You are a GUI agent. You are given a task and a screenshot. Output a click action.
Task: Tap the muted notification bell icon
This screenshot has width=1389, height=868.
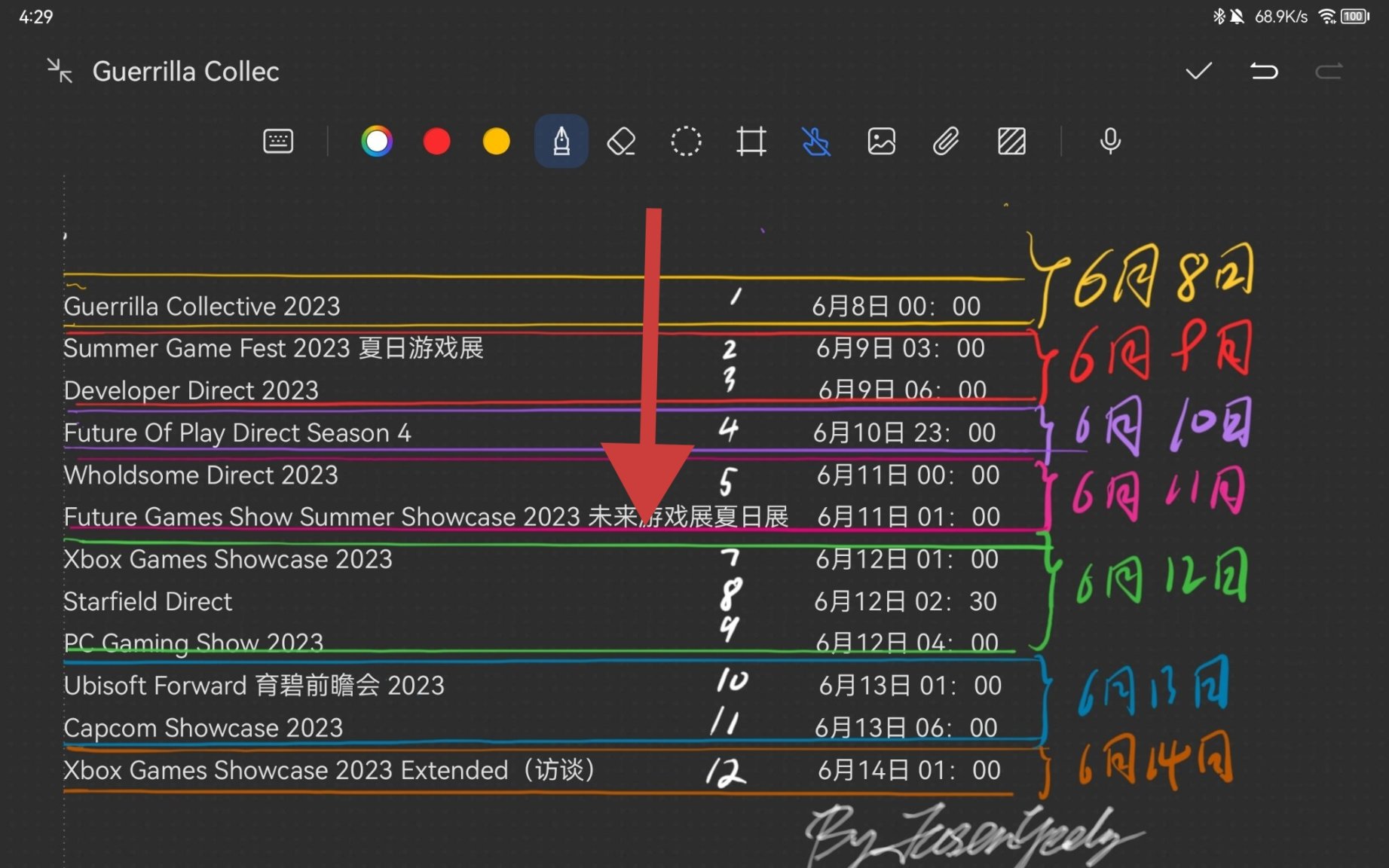(1237, 16)
